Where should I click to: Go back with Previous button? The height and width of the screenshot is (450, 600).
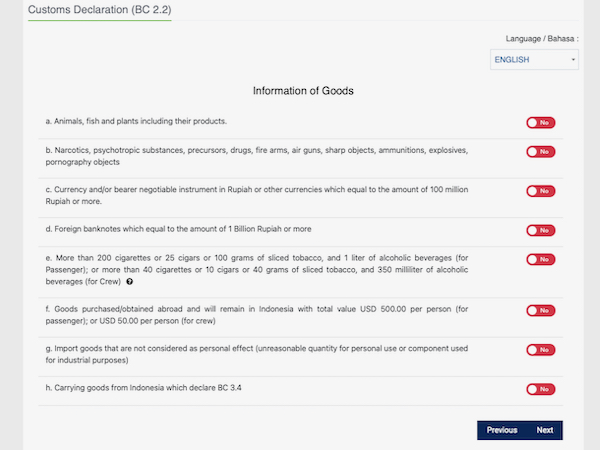click(x=502, y=430)
